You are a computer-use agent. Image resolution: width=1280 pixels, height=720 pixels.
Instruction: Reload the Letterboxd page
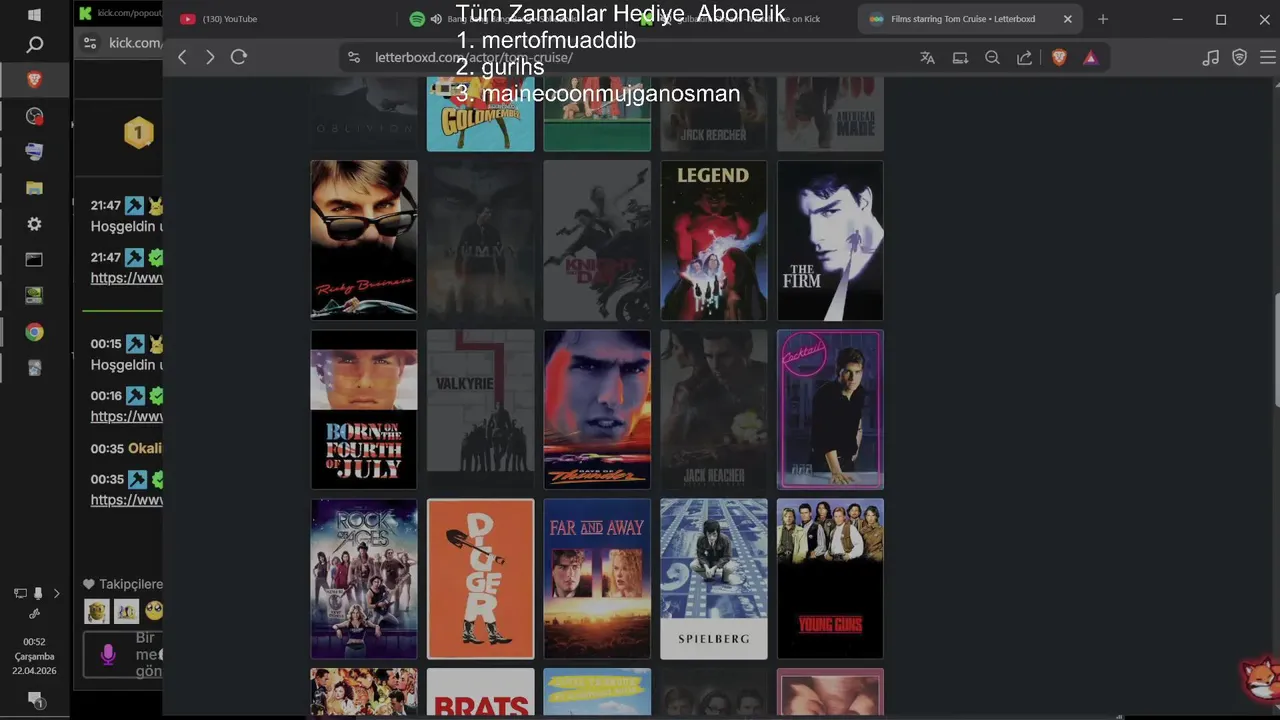click(x=239, y=57)
